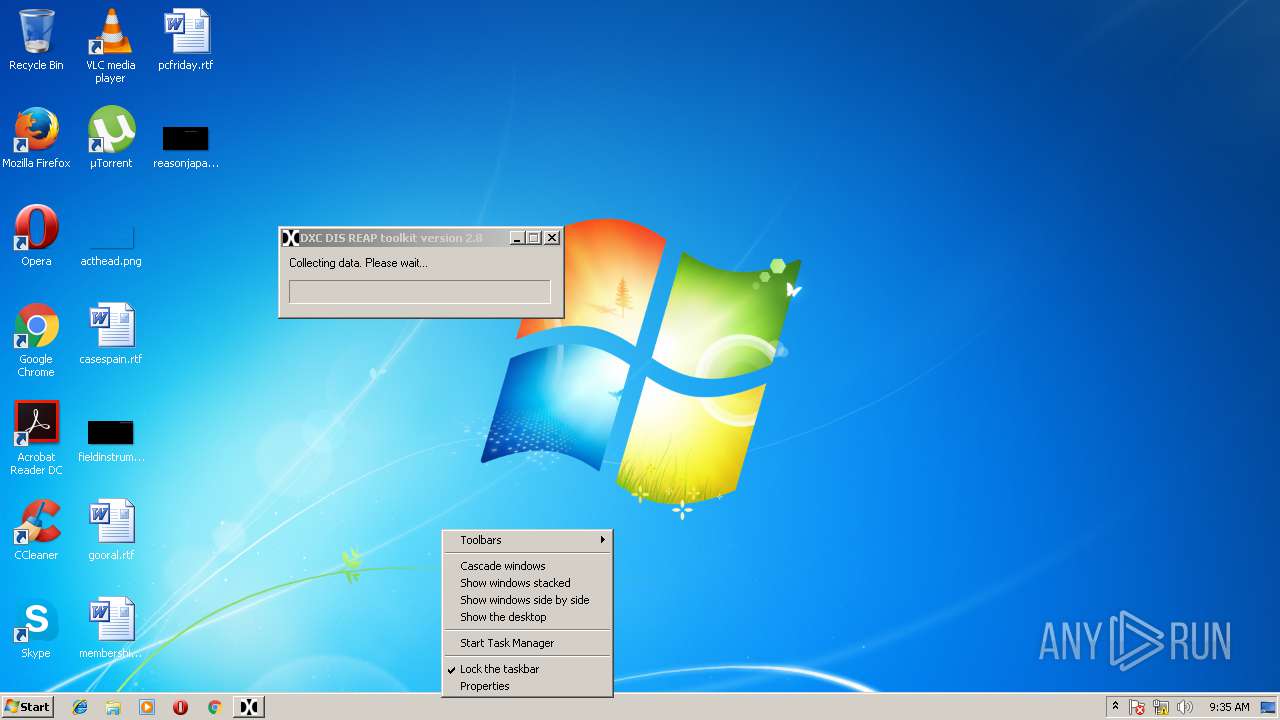Select the casespain.rtf document
The height and width of the screenshot is (720, 1280).
(x=110, y=334)
